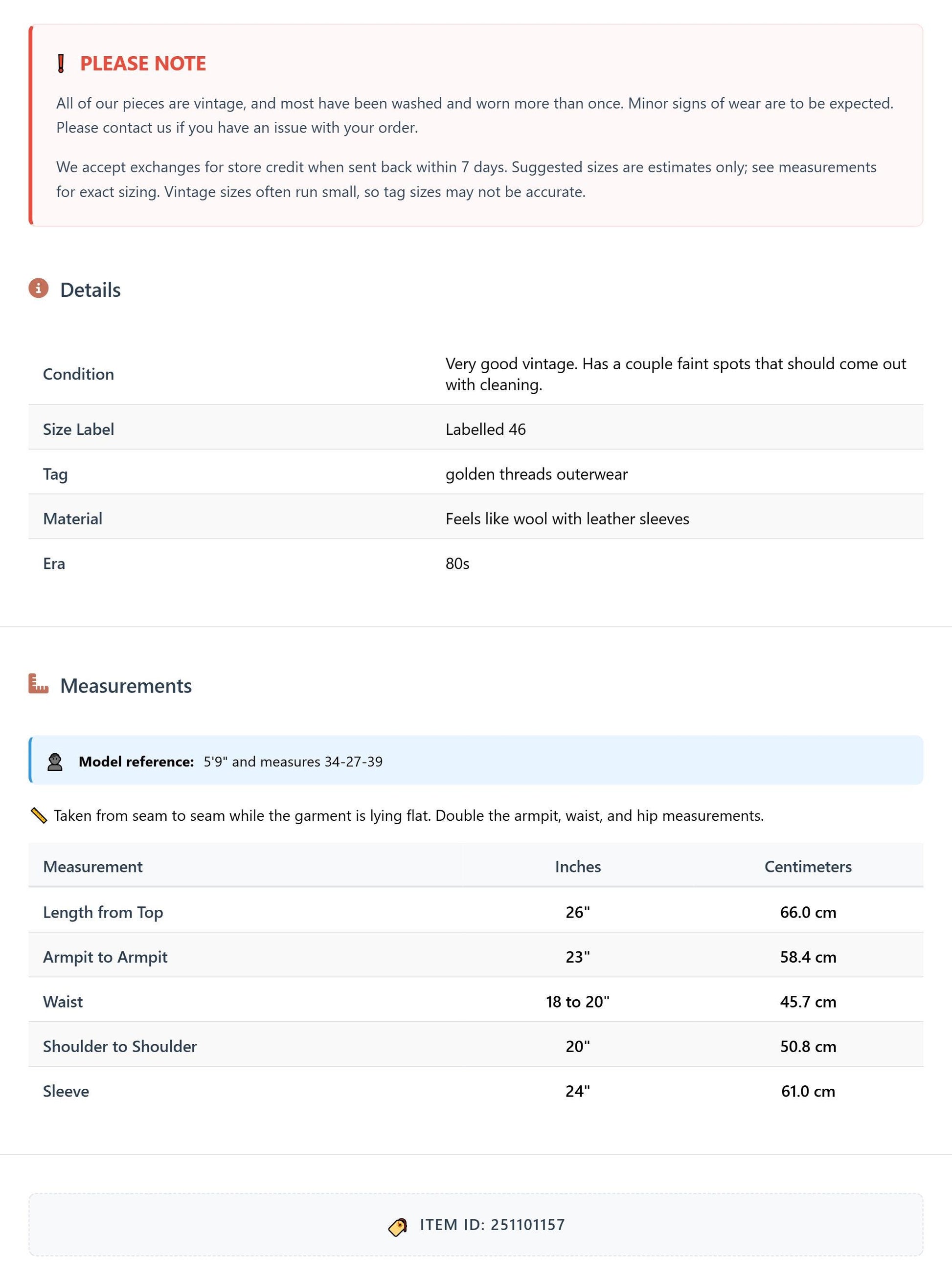Click the Centimeters column header
The image size is (952, 1280).
[x=808, y=866]
